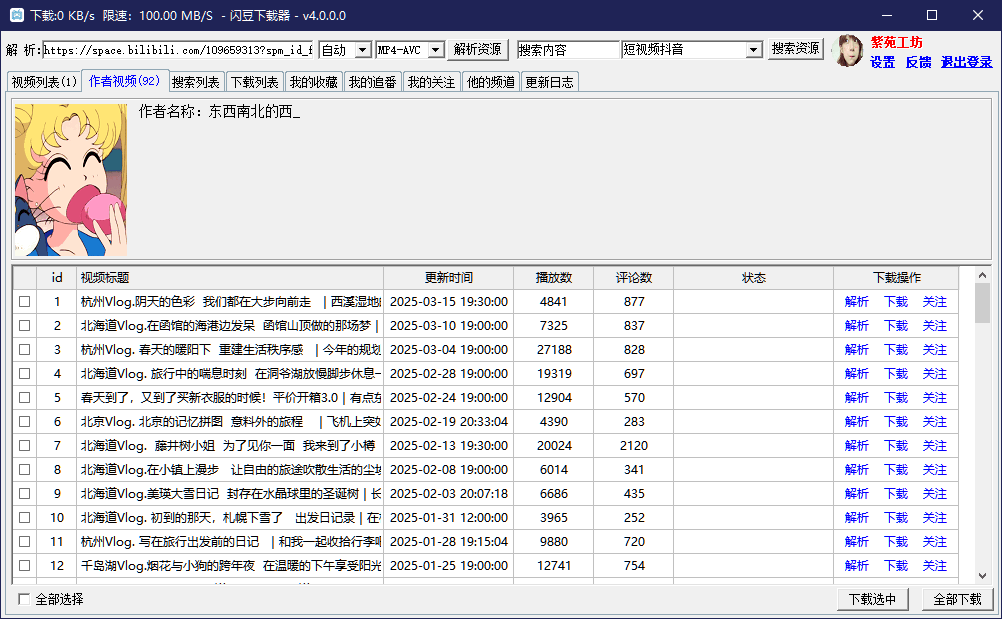Click 解析 link in row 1
This screenshot has width=1002, height=619.
856,302
